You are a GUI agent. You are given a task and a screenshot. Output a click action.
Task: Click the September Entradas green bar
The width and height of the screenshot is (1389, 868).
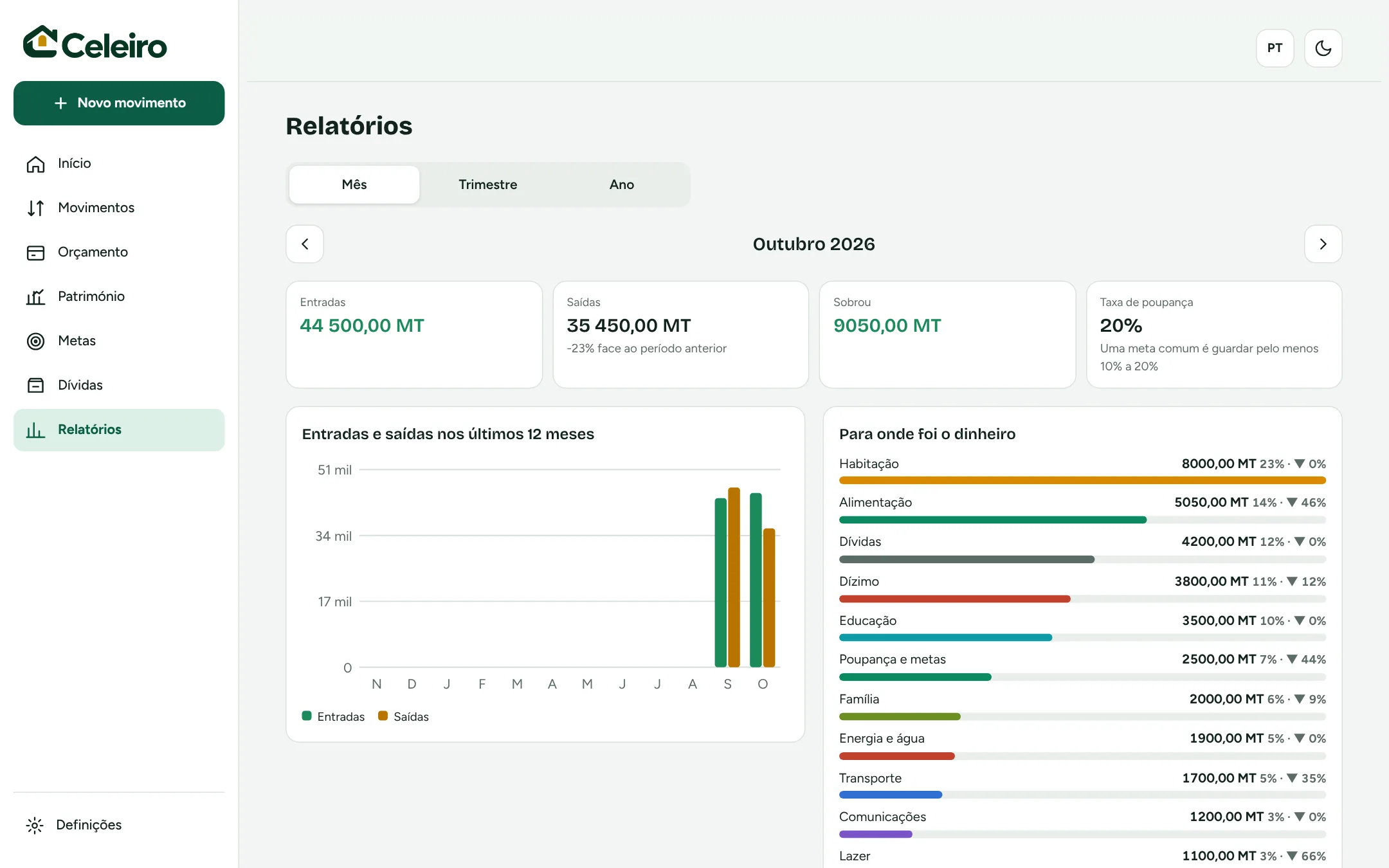(720, 583)
